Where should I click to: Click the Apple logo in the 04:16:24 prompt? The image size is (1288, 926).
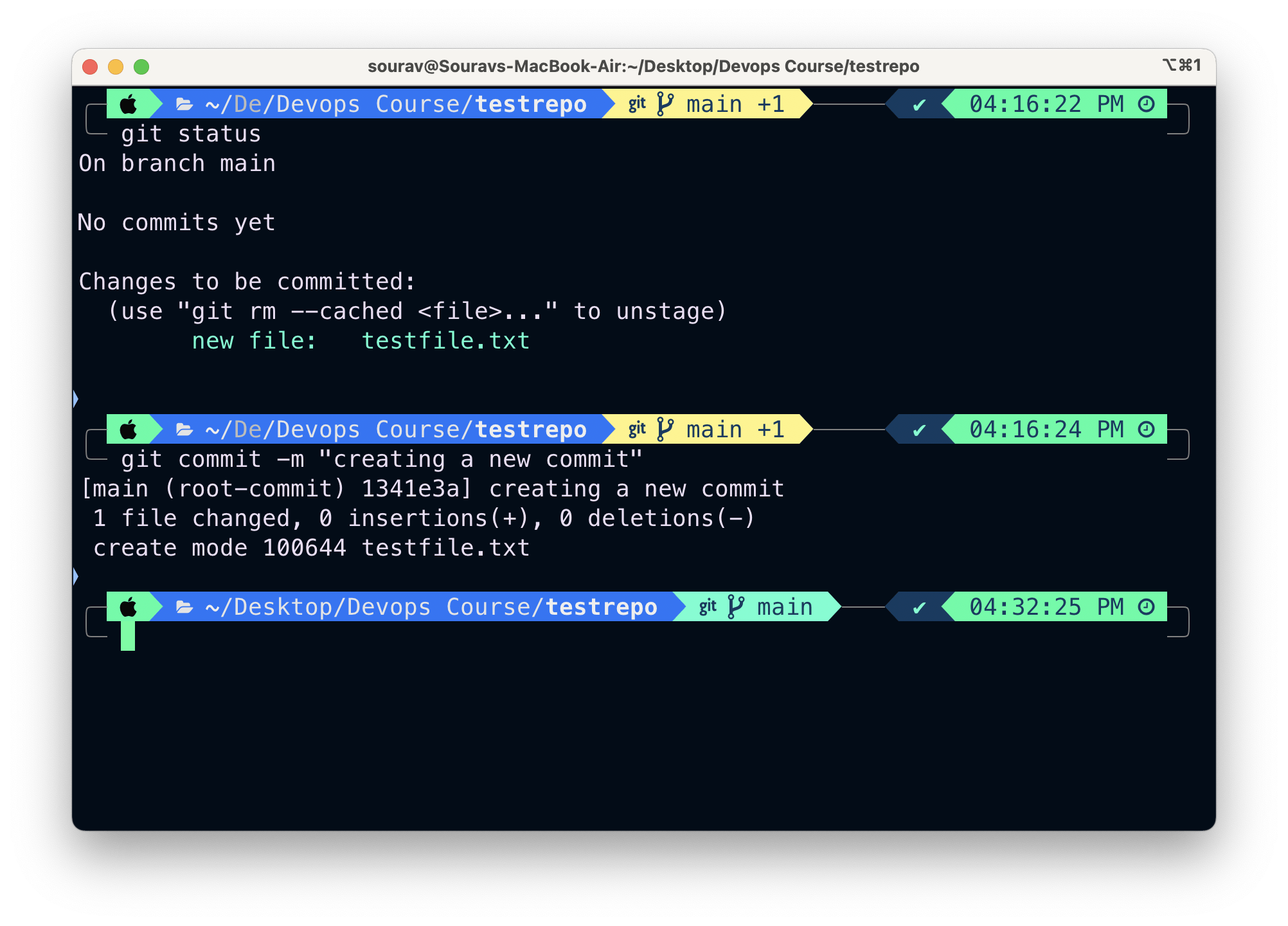coord(129,430)
